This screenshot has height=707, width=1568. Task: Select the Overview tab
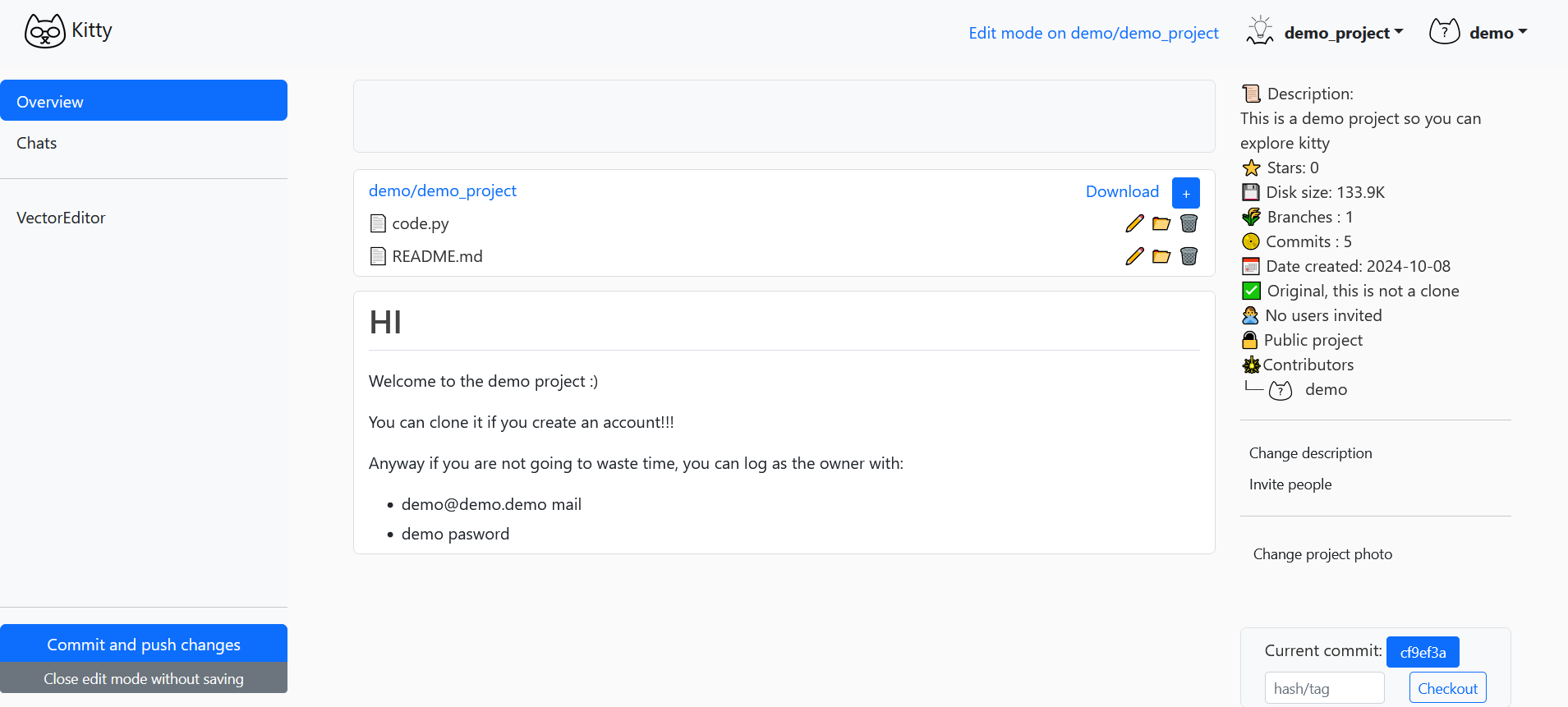click(49, 101)
